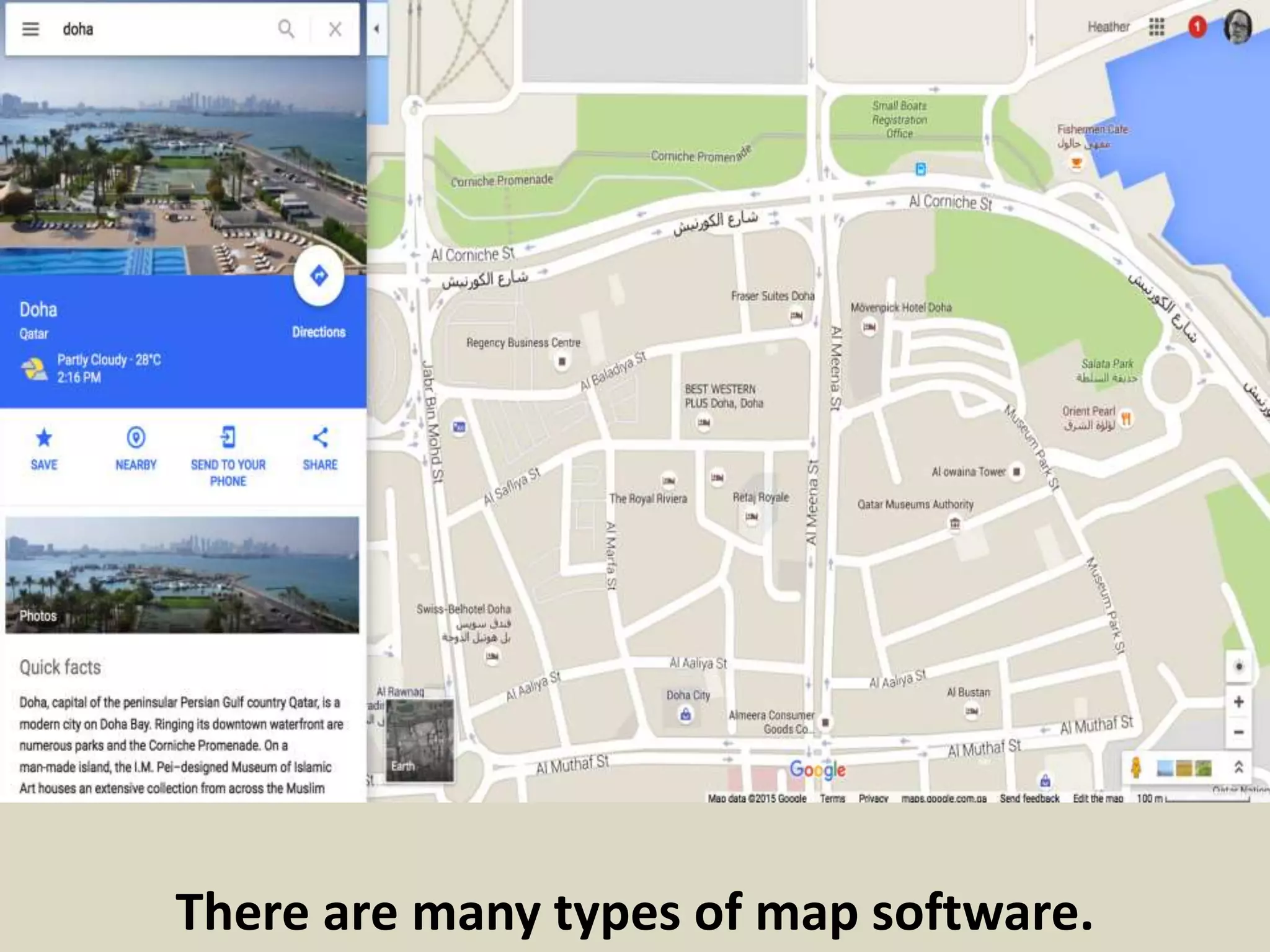Open the Photos thumbnail
Screen dimensions: 1270x952
(x=182, y=575)
